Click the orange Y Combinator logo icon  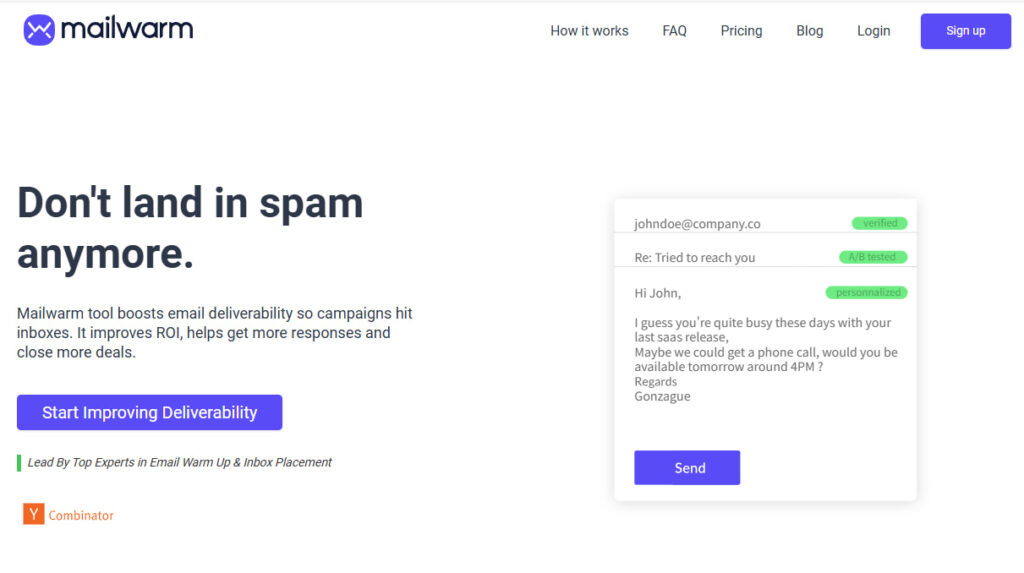(34, 515)
